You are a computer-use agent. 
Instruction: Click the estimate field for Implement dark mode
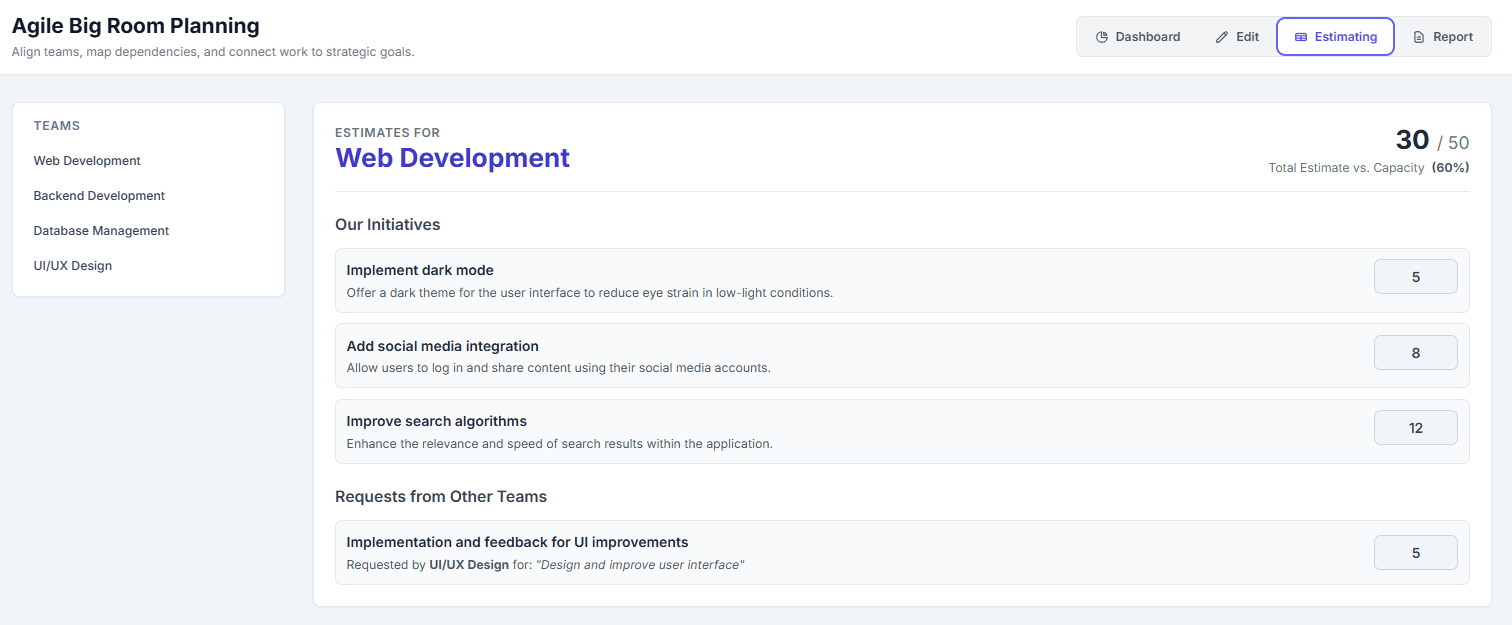coord(1415,276)
